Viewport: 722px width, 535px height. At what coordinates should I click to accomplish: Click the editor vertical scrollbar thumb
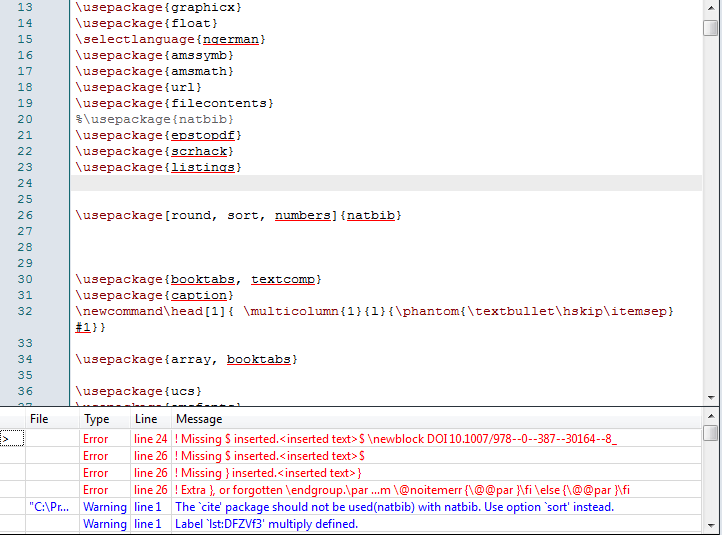click(711, 28)
